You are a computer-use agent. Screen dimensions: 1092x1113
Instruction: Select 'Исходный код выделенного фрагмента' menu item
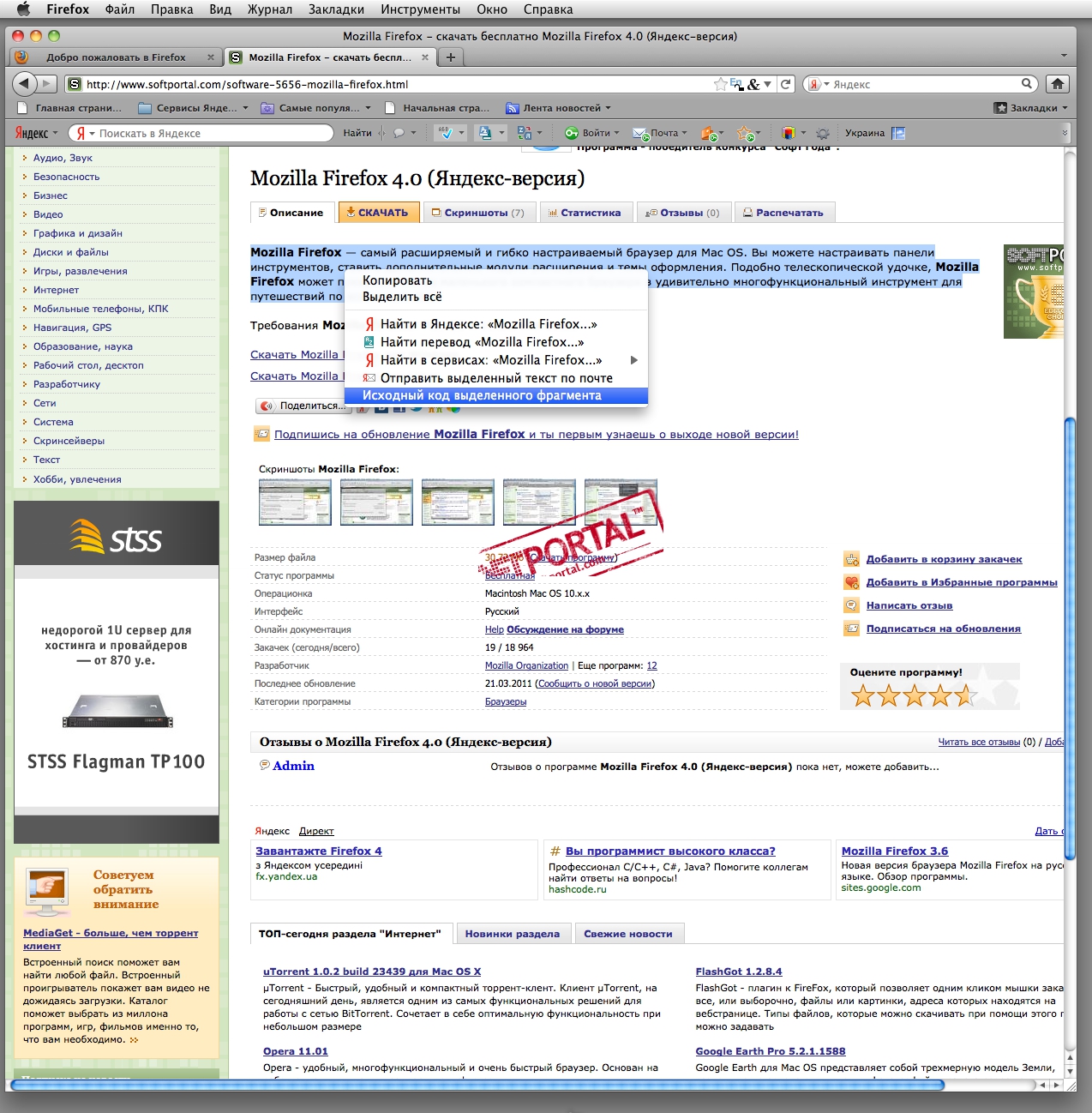[495, 395]
